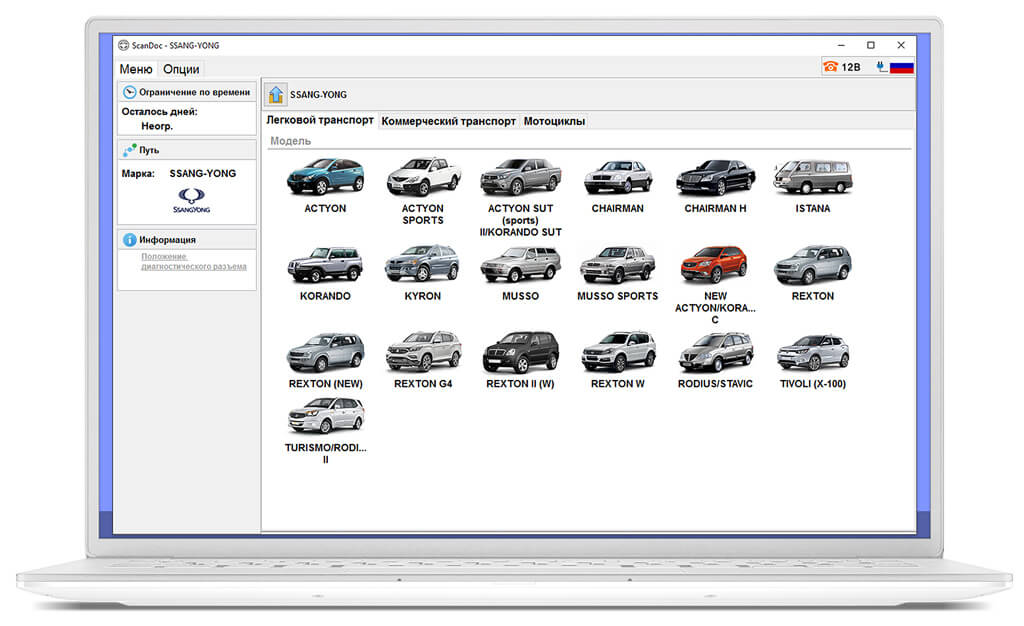Select the ACTYON car model icon
1024x626 pixels.
(x=325, y=177)
